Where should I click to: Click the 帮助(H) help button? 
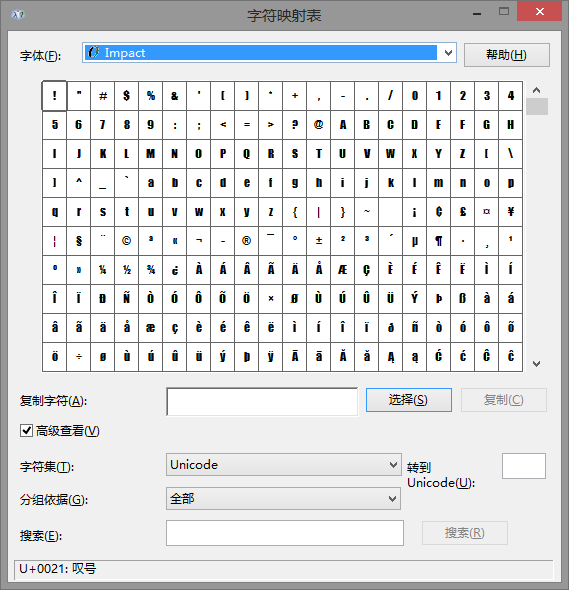(x=507, y=55)
